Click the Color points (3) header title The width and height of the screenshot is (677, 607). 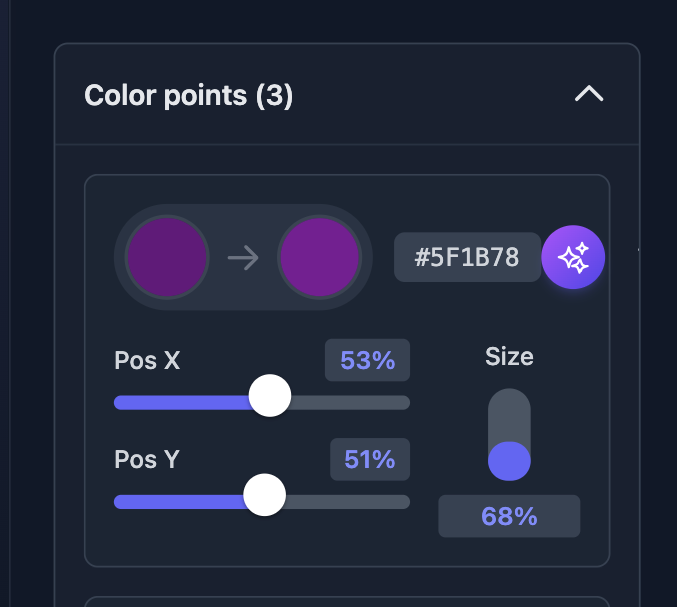point(188,96)
